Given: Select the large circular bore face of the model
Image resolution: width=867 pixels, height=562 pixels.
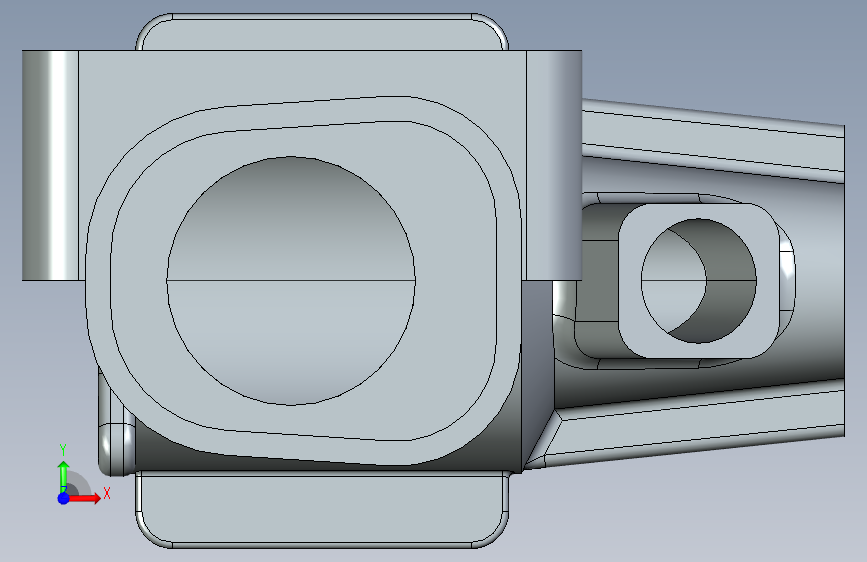Looking at the screenshot, I should [x=291, y=280].
